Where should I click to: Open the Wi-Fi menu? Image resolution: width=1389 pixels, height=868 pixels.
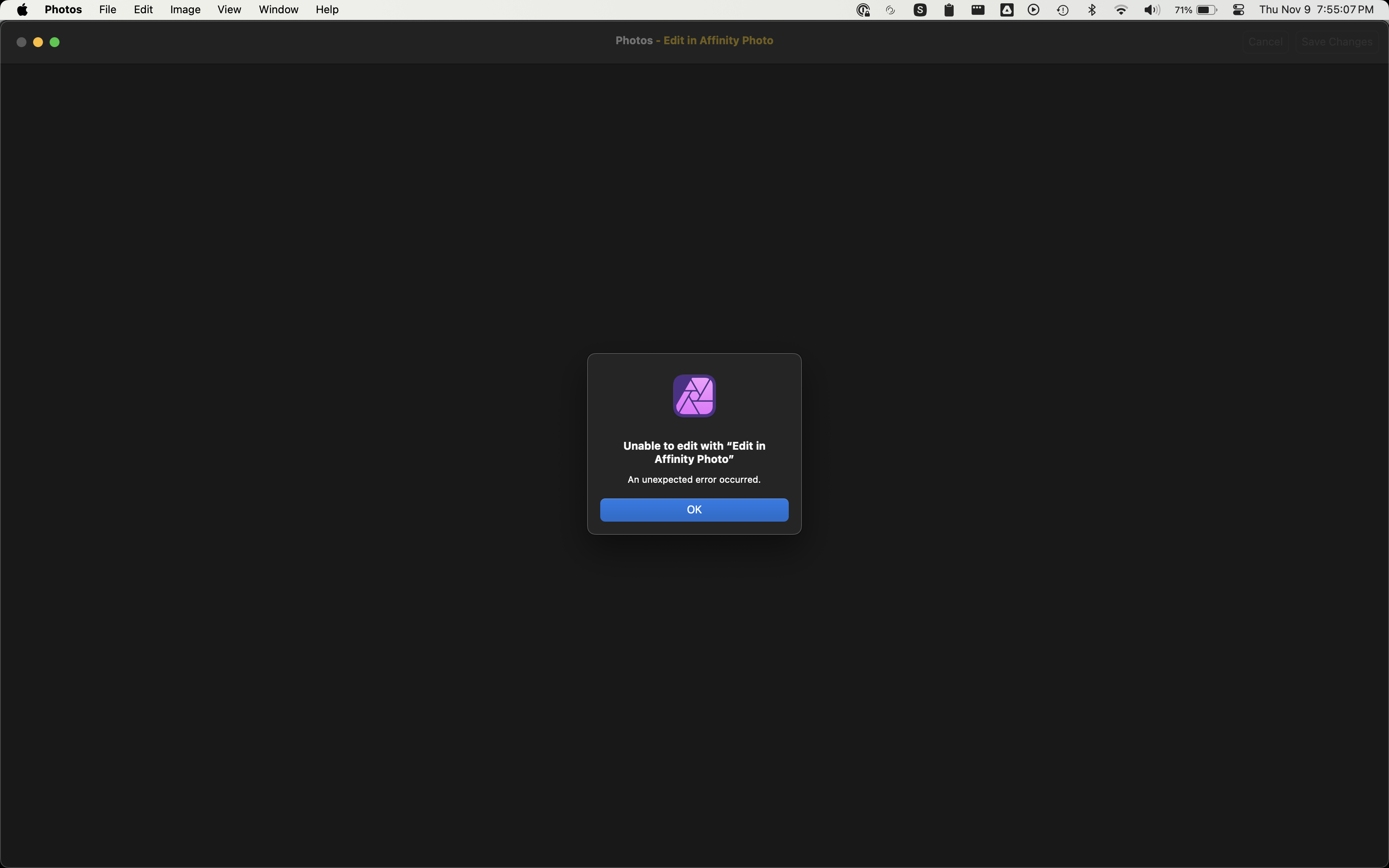pyautogui.click(x=1121, y=10)
